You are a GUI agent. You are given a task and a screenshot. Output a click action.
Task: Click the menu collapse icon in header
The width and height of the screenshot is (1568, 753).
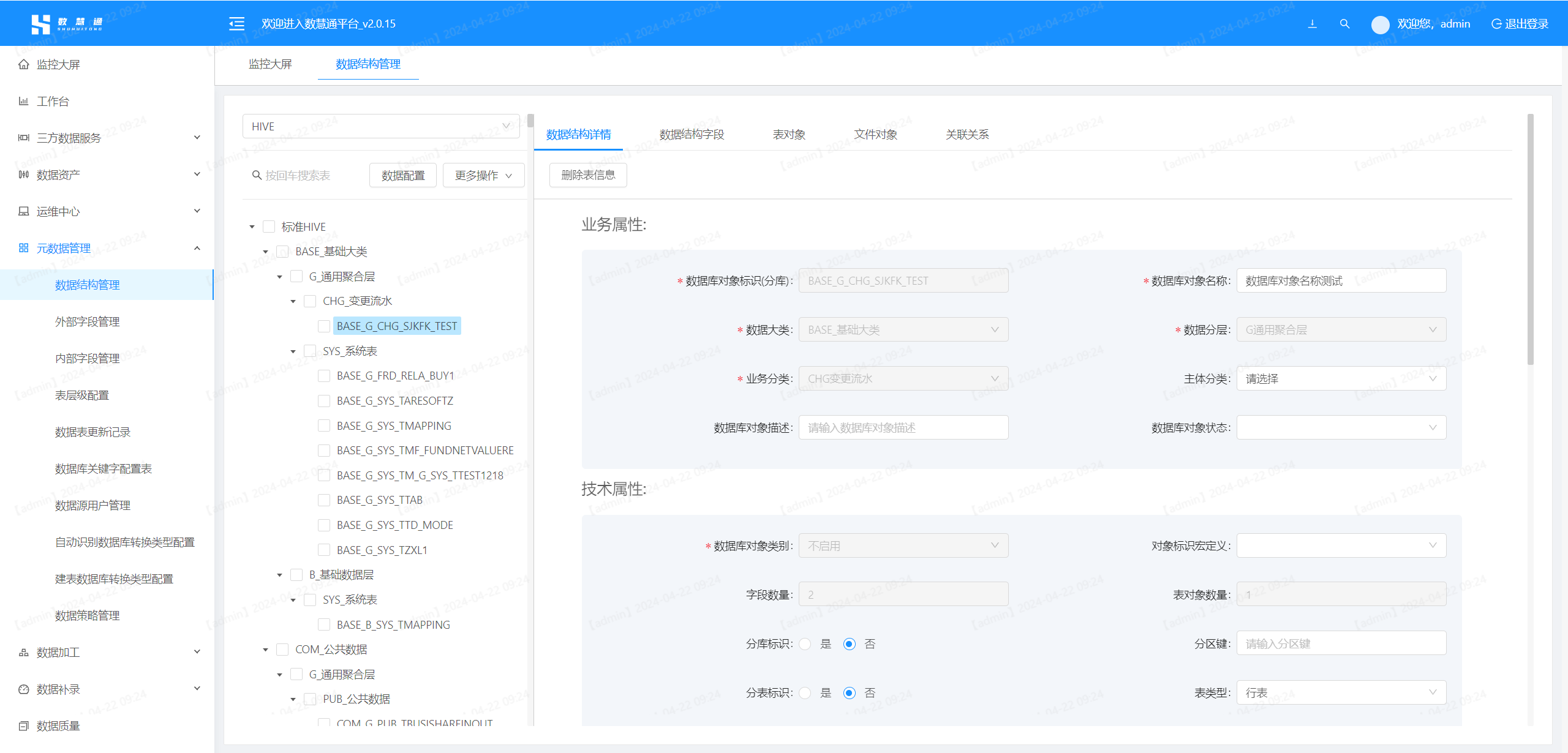point(236,24)
